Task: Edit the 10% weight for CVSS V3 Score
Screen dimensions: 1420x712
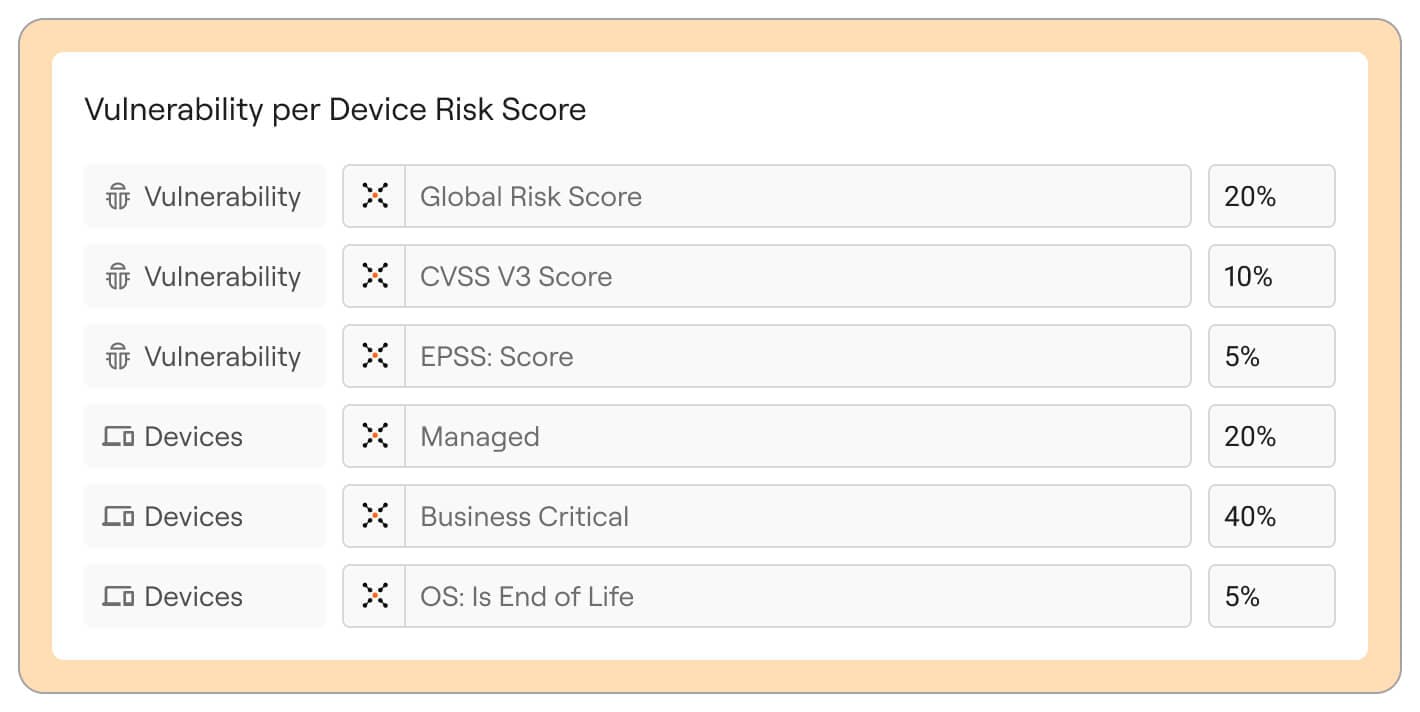Action: click(x=1271, y=276)
